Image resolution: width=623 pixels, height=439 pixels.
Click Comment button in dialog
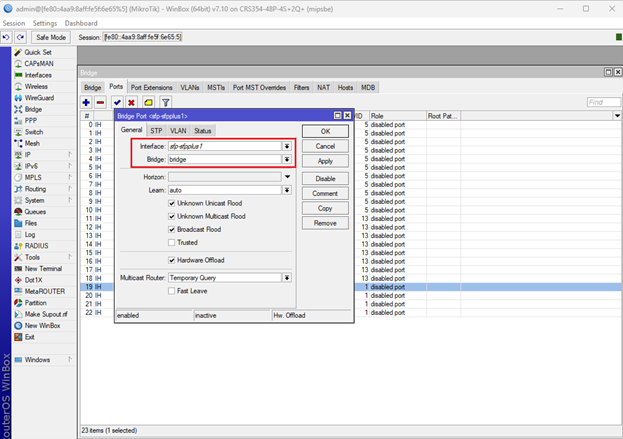pyautogui.click(x=325, y=193)
